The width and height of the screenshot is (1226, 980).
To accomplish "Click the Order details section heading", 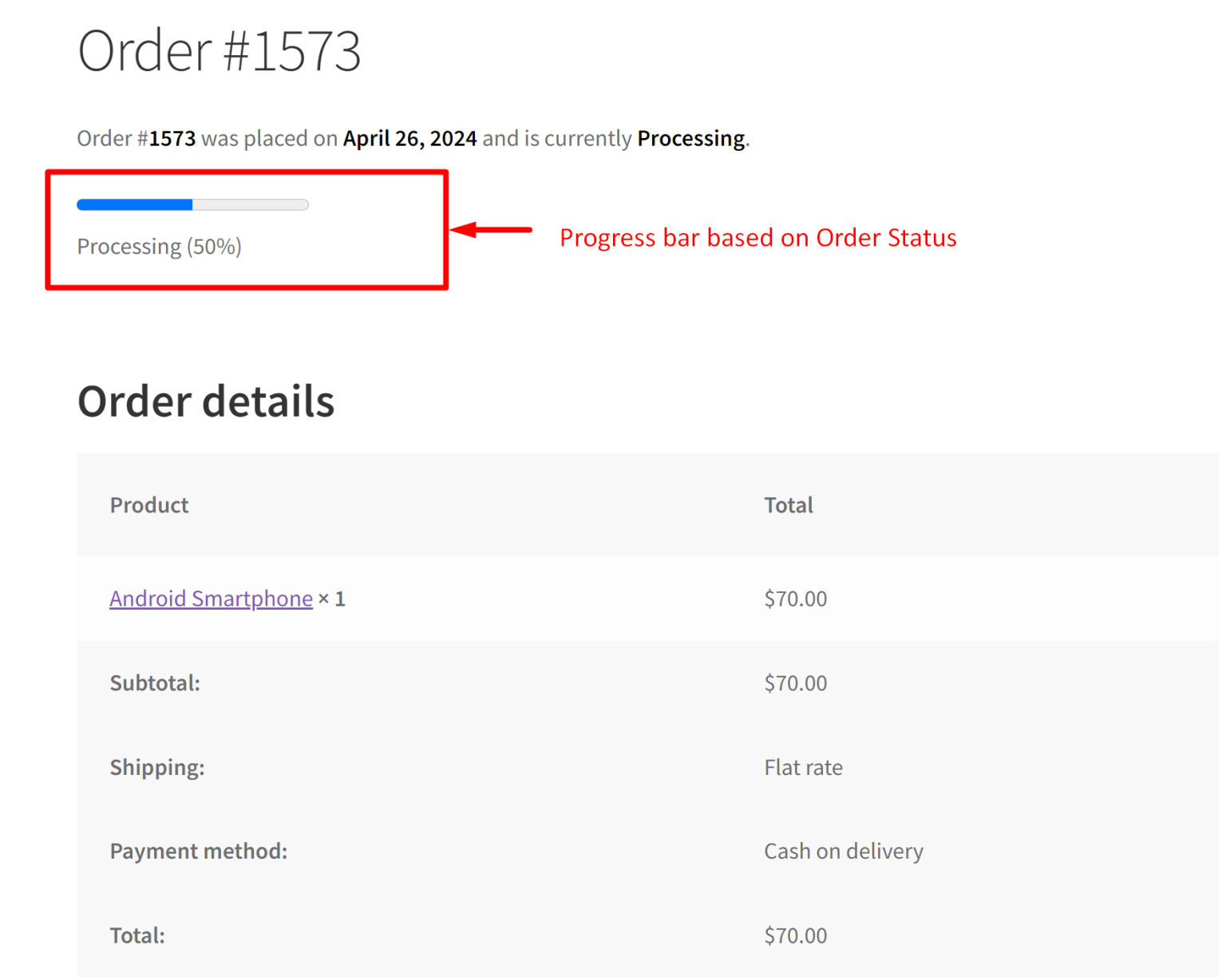I will [206, 401].
